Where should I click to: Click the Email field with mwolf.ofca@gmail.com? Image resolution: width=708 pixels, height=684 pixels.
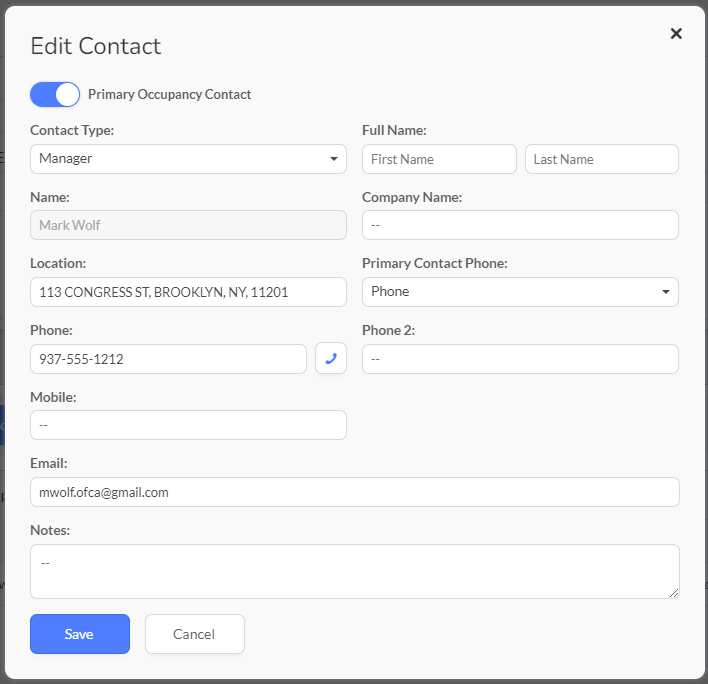point(354,492)
